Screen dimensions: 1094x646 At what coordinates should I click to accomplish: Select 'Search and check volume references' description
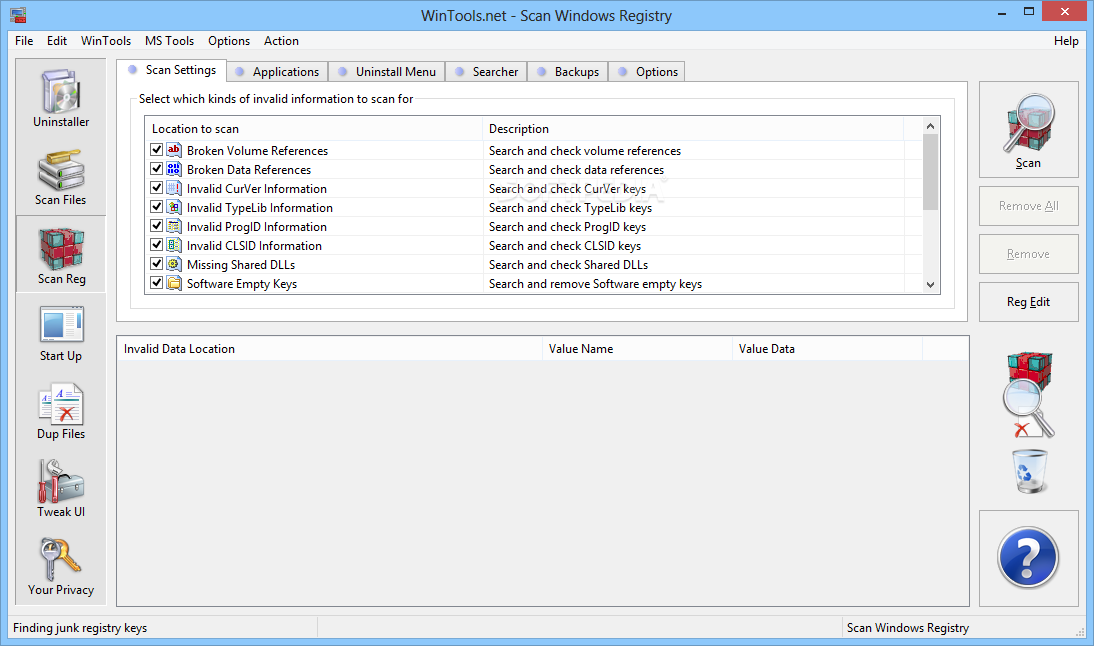coord(585,151)
